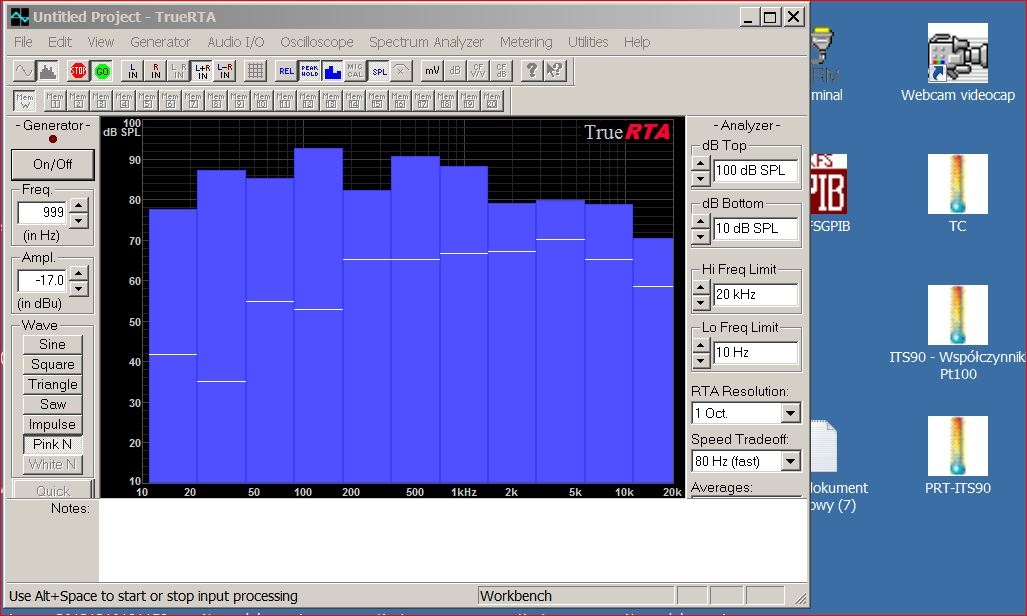Viewport: 1027px width, 616px height.
Task: Select the L-R IN difference input icon
Action: click(x=225, y=71)
